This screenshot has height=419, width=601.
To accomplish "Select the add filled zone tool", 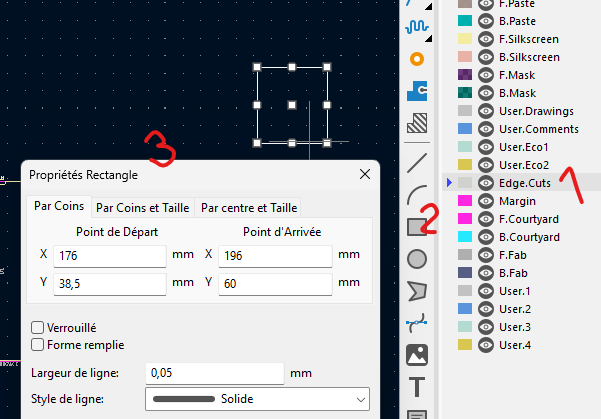I will tap(417, 91).
